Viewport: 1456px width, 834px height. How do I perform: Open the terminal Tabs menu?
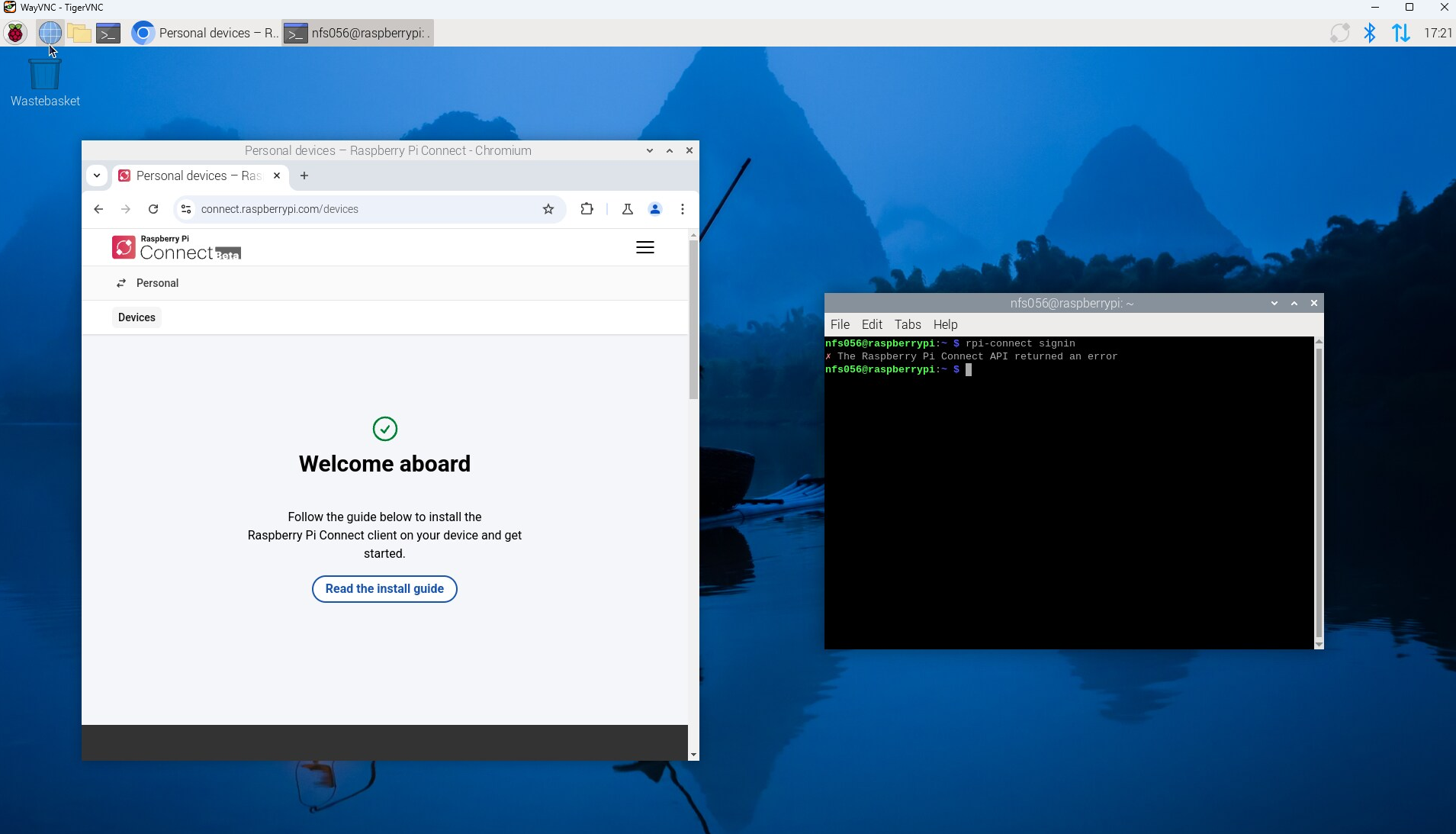click(908, 324)
